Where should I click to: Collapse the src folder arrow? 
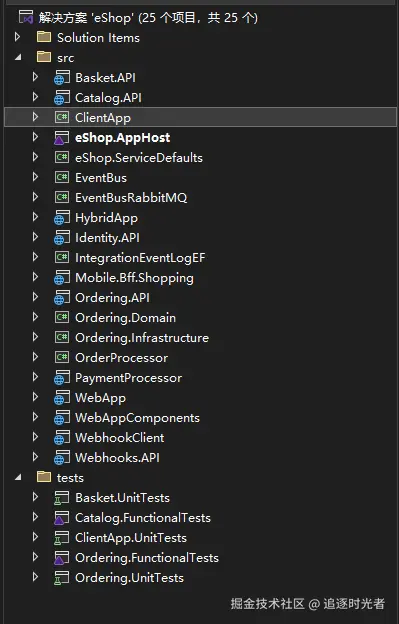(x=18, y=57)
